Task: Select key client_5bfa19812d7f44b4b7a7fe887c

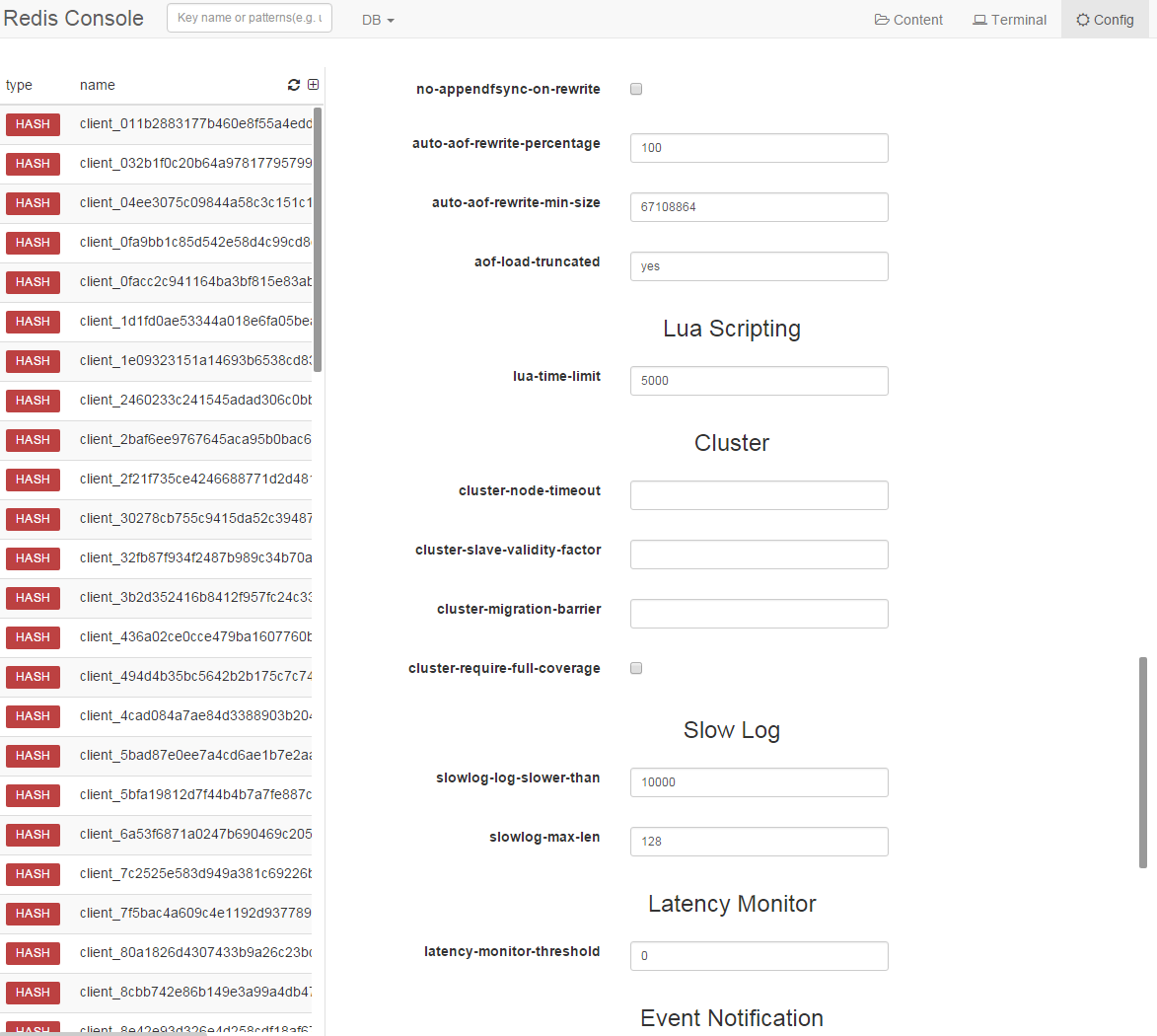Action: click(195, 794)
